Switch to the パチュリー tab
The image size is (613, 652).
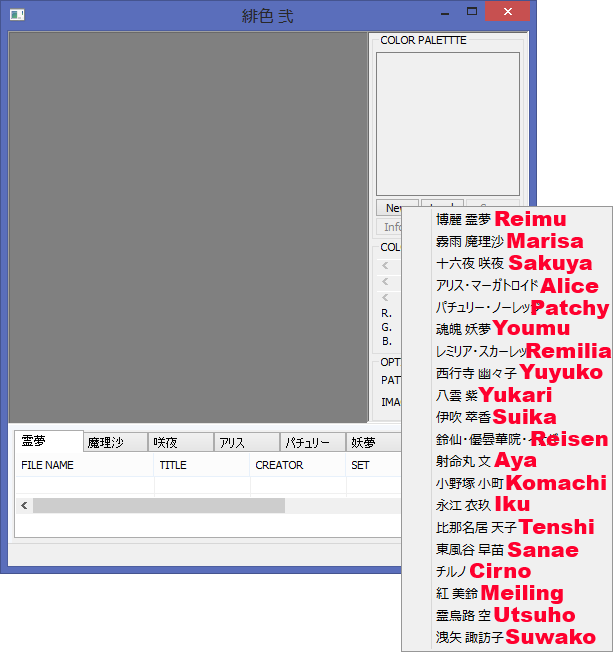pyautogui.click(x=313, y=442)
